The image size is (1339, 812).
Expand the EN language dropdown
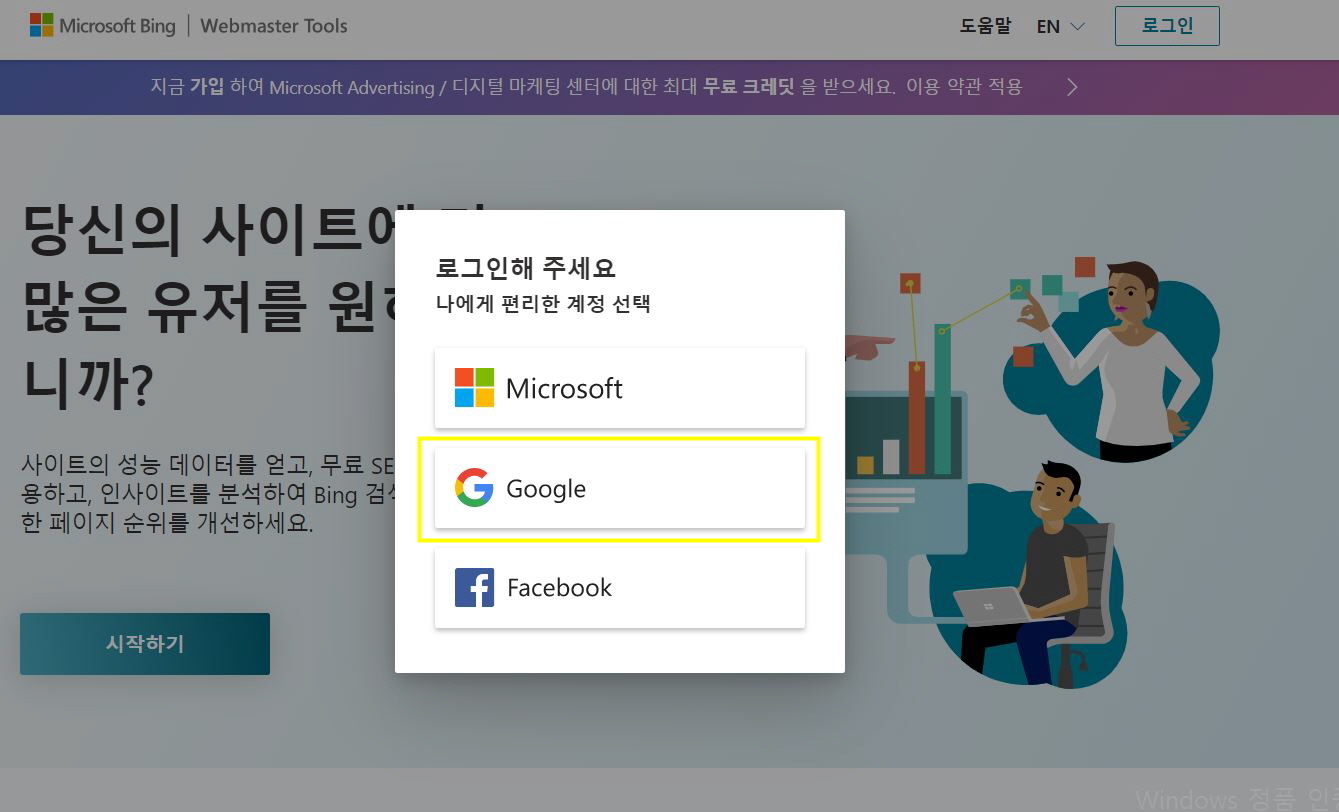1060,27
